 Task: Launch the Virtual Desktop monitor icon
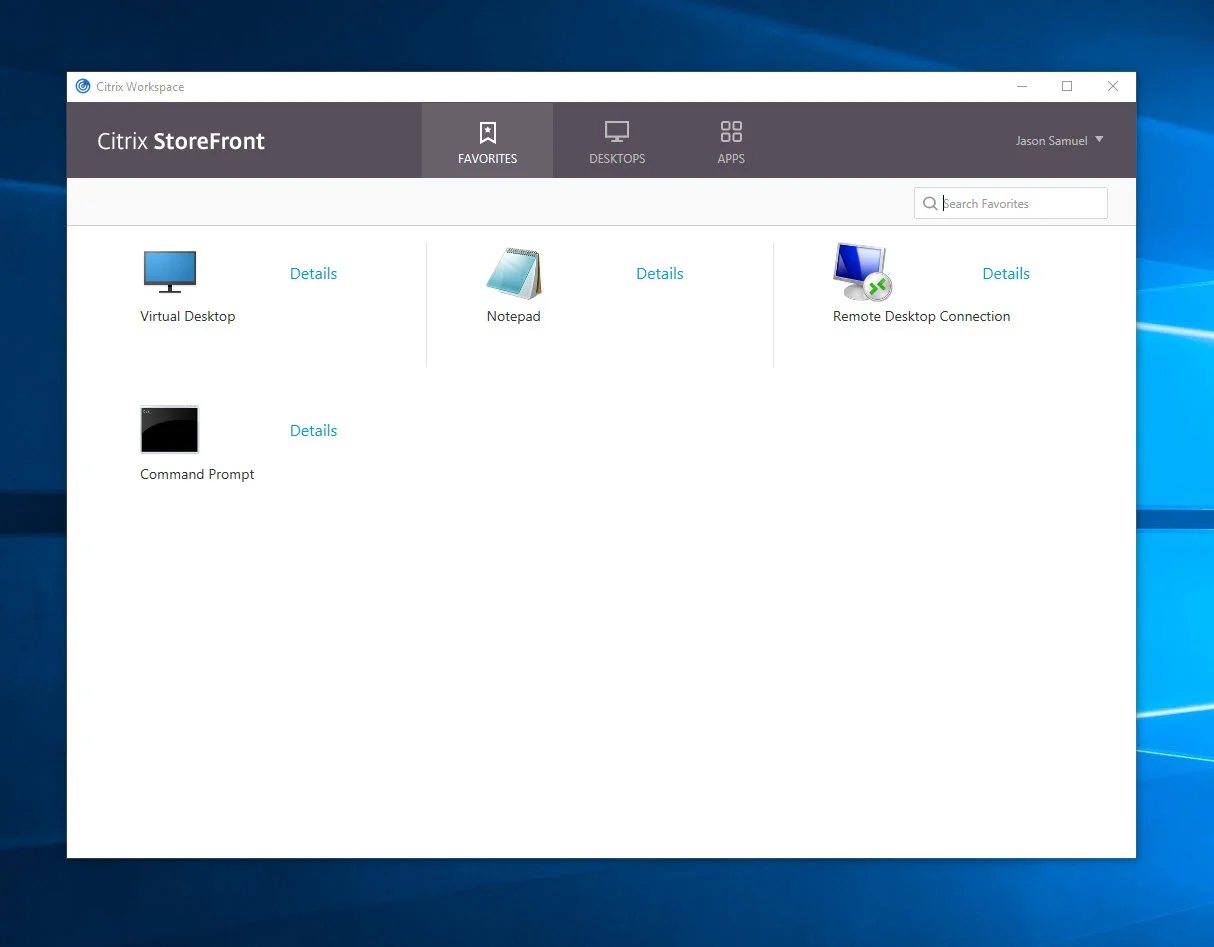tap(170, 272)
